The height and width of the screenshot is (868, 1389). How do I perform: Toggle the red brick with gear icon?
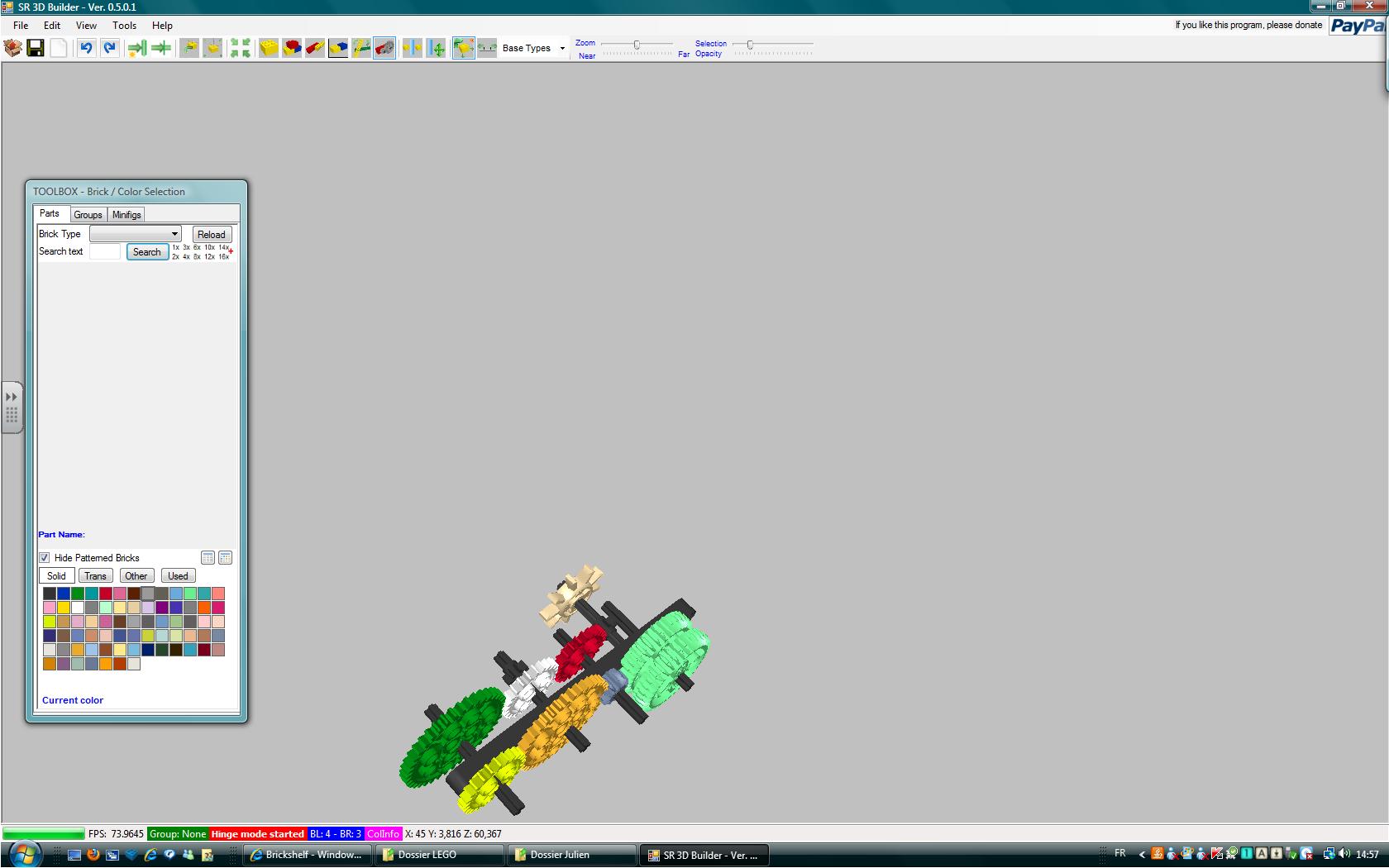pos(384,48)
